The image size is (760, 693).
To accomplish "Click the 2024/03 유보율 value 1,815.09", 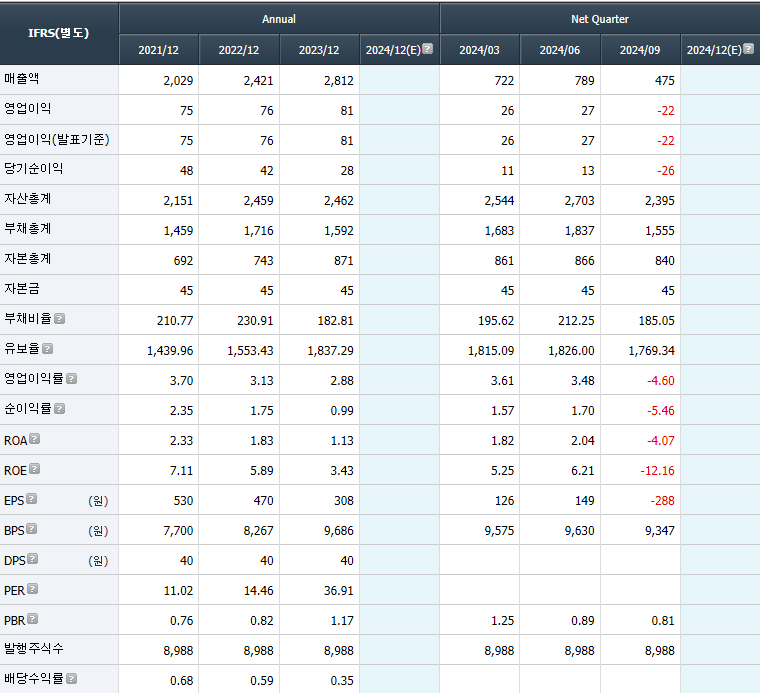I will coord(491,351).
